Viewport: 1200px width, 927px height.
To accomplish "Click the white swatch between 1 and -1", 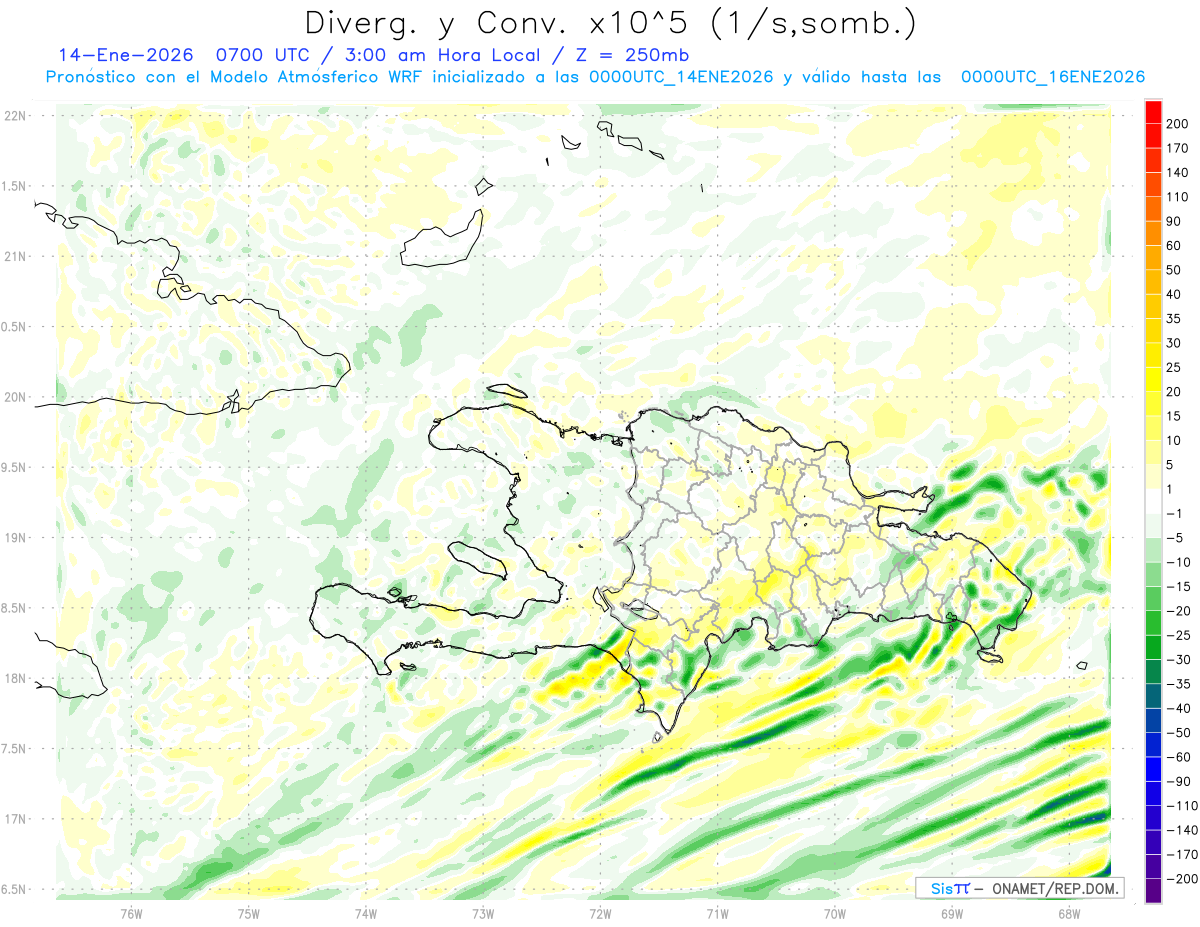I will tap(1153, 501).
